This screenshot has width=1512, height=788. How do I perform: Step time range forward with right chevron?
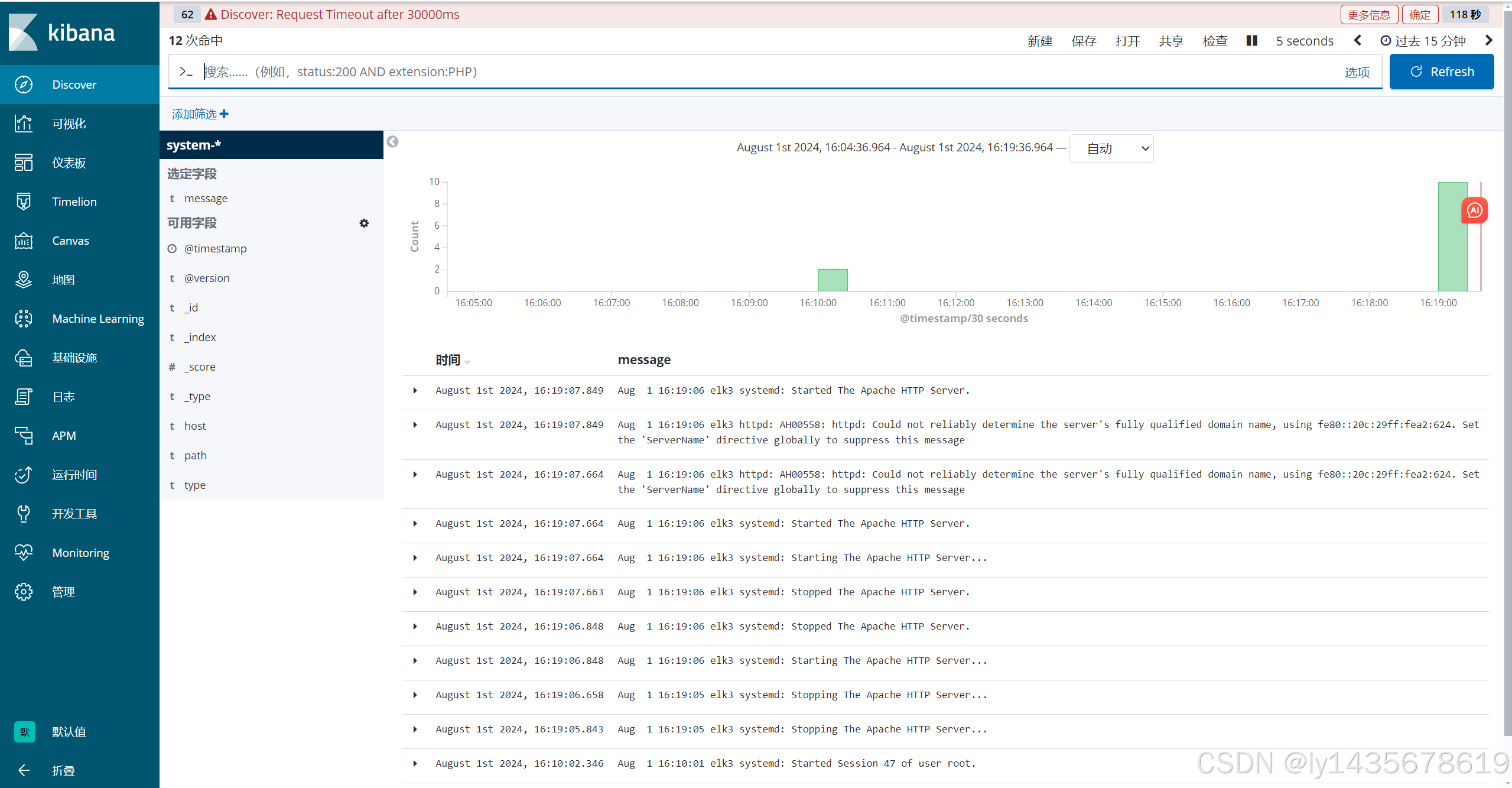click(x=1489, y=40)
